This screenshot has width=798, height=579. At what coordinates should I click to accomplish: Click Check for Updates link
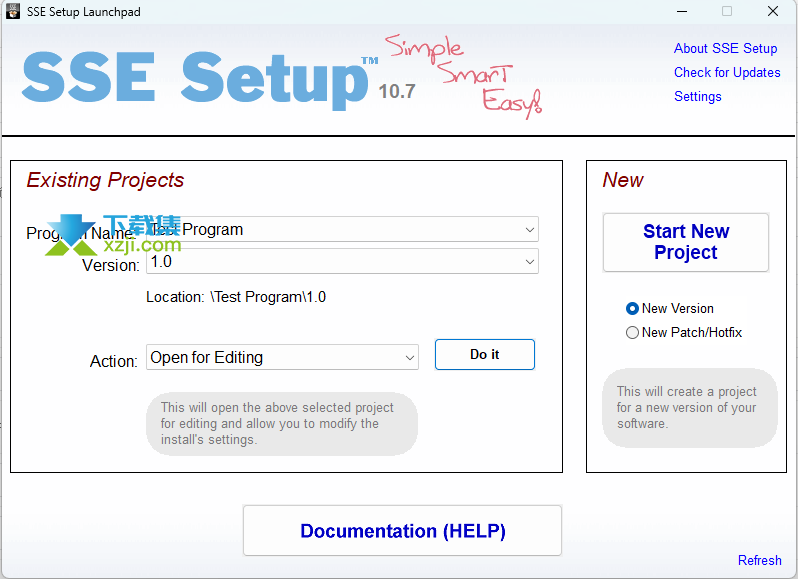pos(727,72)
